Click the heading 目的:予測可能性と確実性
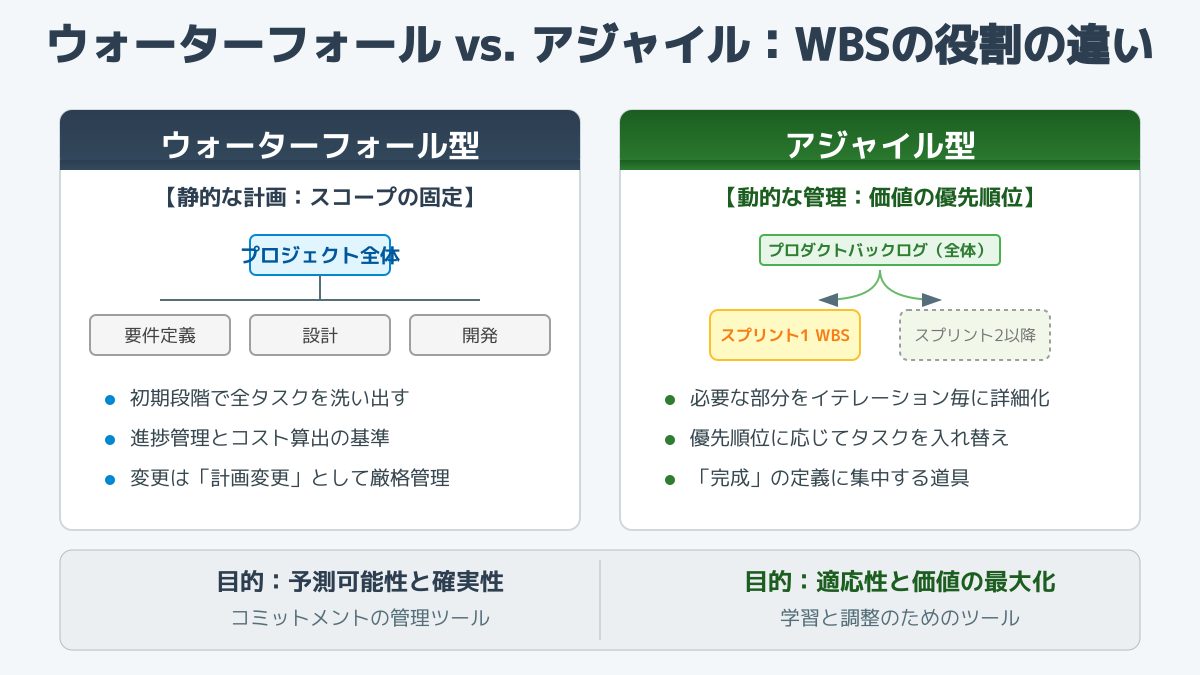The height and width of the screenshot is (675, 1200). click(360, 581)
